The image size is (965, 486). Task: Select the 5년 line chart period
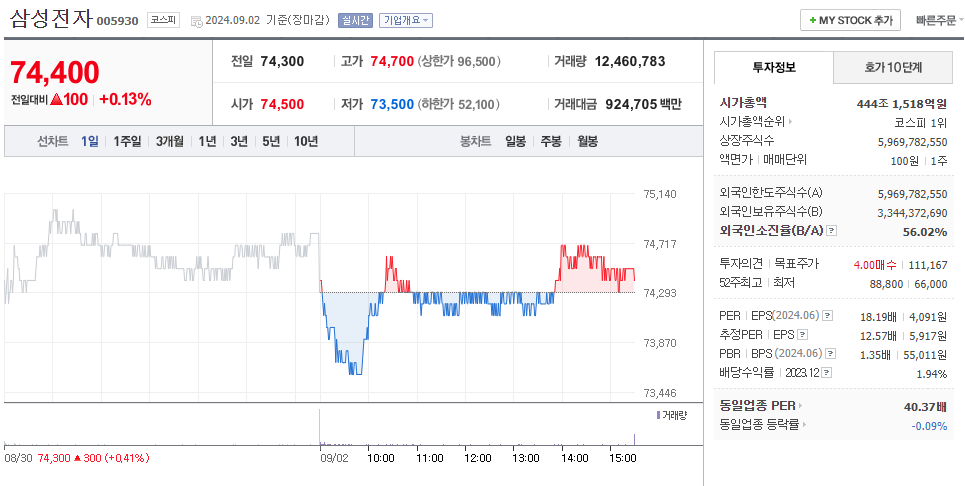pyautogui.click(x=271, y=141)
